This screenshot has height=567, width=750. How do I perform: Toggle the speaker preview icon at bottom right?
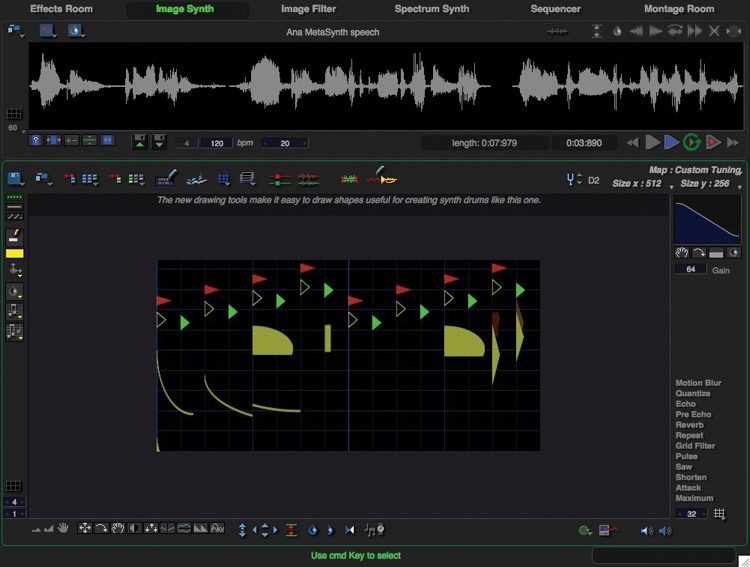pyautogui.click(x=646, y=530)
